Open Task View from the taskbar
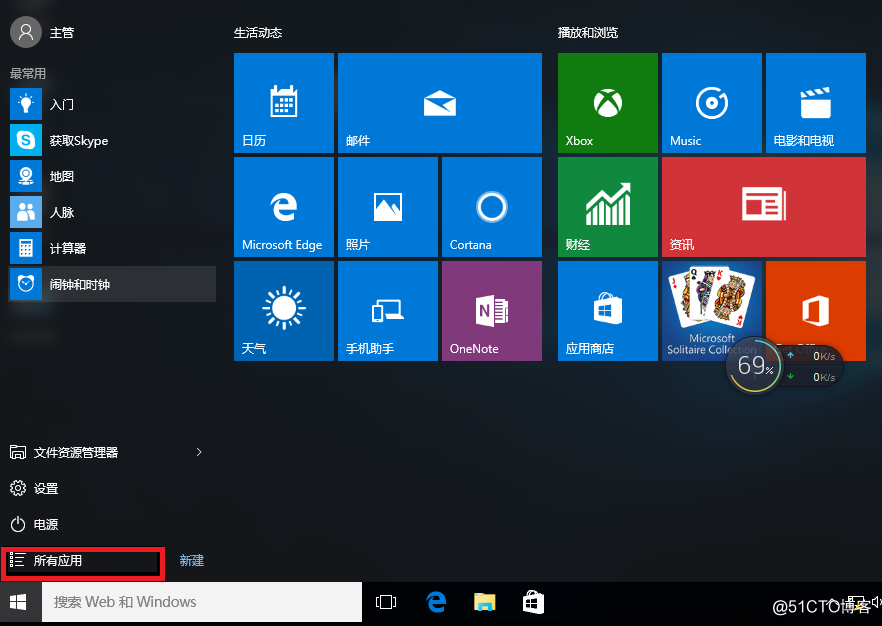This screenshot has width=882, height=626. tap(386, 602)
